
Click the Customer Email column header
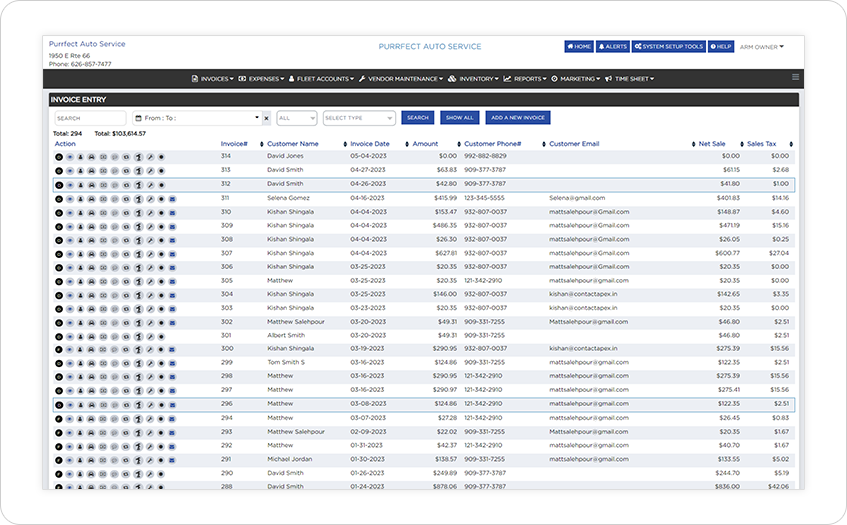[x=574, y=144]
